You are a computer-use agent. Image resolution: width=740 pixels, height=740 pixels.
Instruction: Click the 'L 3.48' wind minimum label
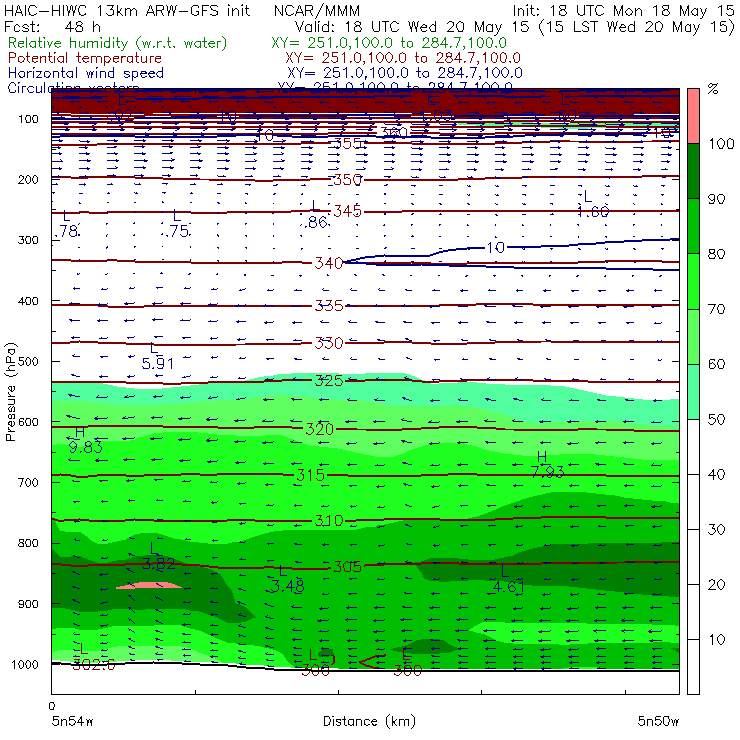[x=287, y=579]
